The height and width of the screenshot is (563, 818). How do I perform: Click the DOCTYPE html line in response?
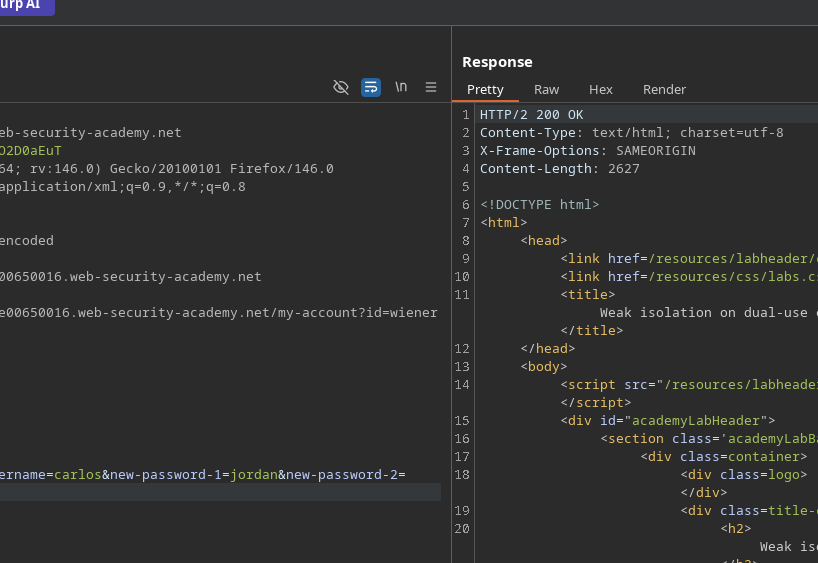coord(539,204)
